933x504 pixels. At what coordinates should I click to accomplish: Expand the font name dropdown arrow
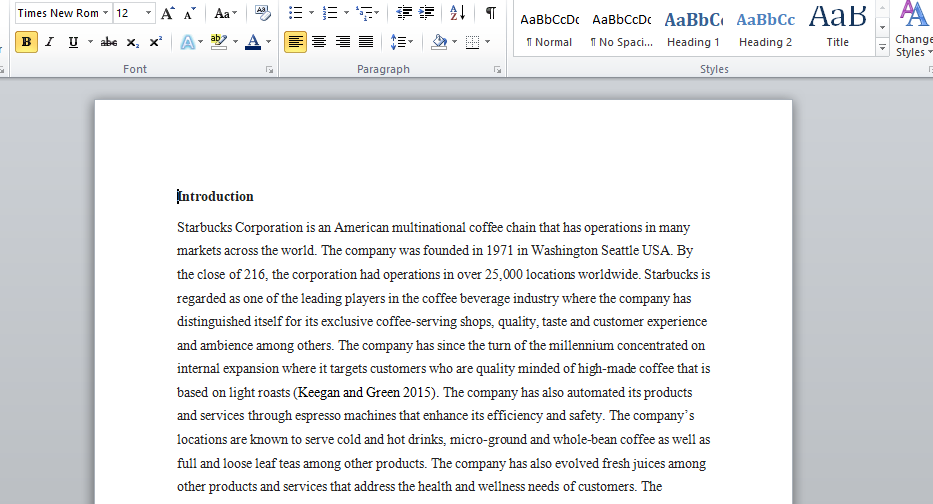tap(105, 13)
